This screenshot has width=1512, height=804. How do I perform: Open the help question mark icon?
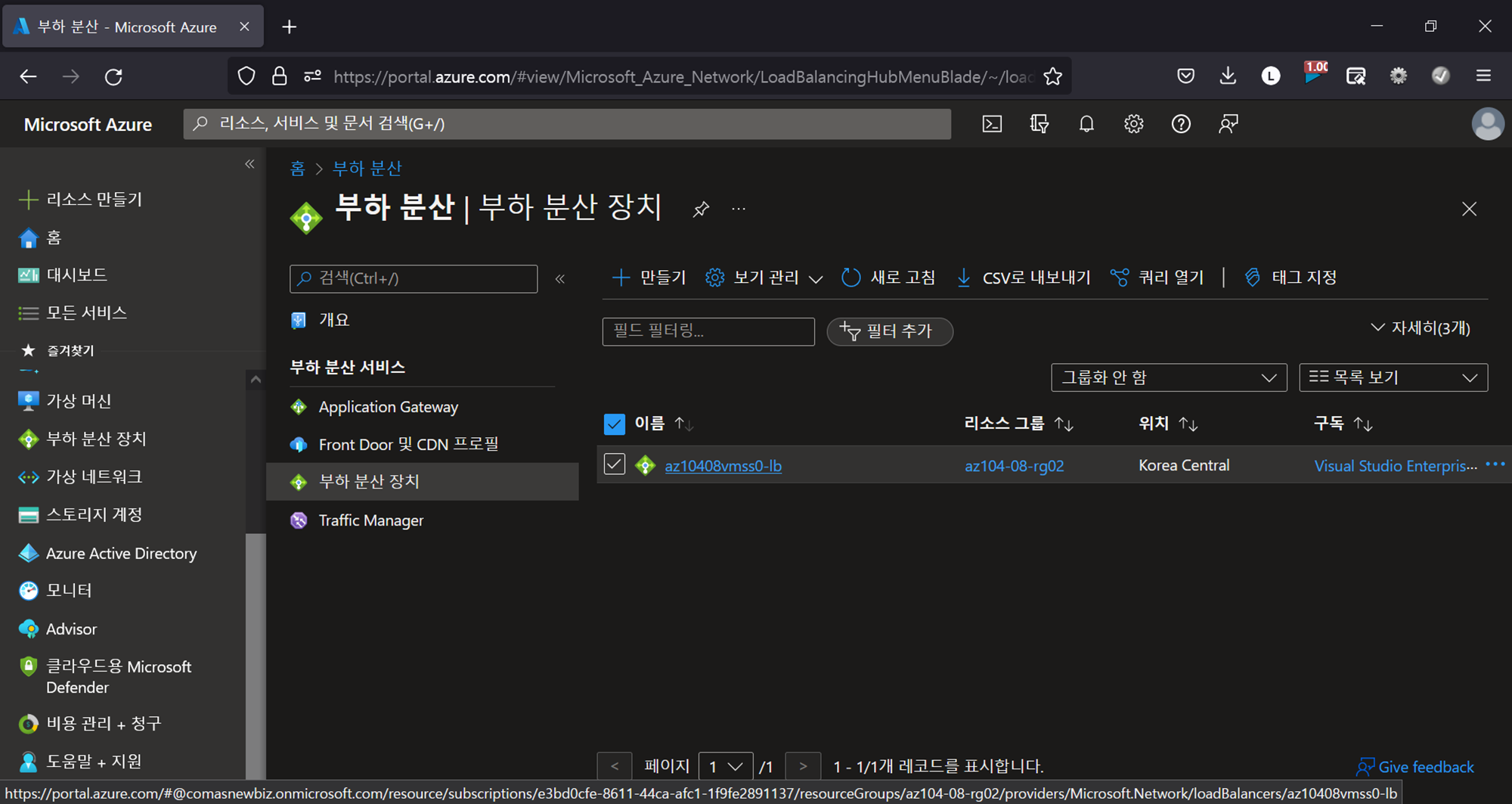point(1181,124)
